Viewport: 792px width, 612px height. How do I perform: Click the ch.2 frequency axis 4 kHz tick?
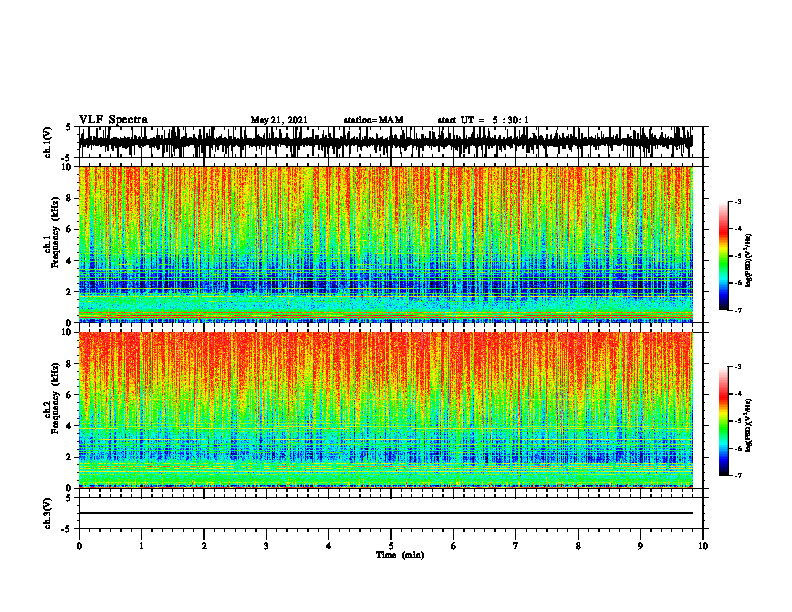point(69,426)
